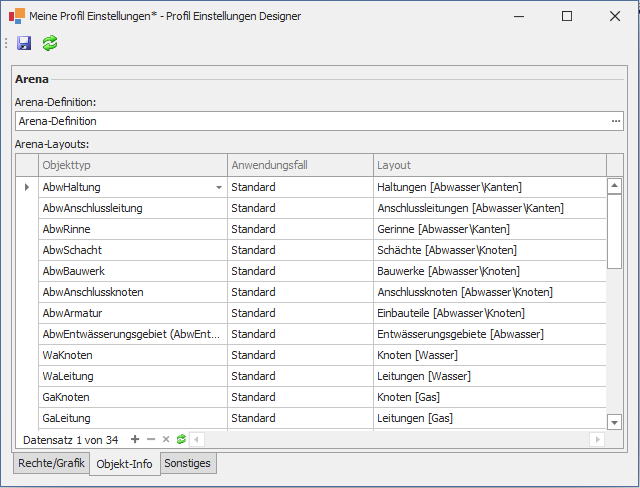Cancel edit with the X navigator icon
Viewport: 640px width, 488px height.
click(x=166, y=439)
